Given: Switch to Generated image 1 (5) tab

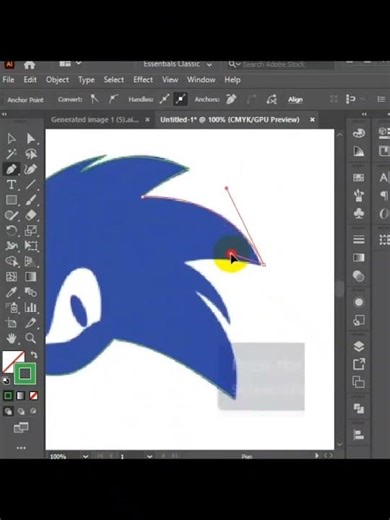Looking at the screenshot, I should [95, 120].
